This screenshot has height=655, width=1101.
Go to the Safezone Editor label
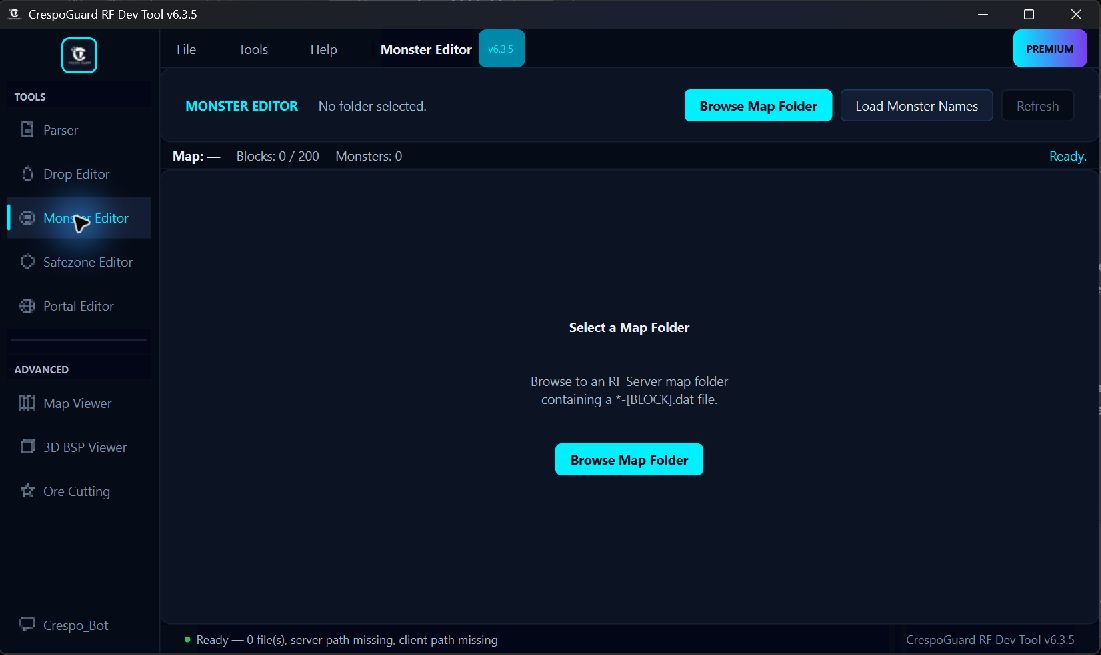pos(88,262)
